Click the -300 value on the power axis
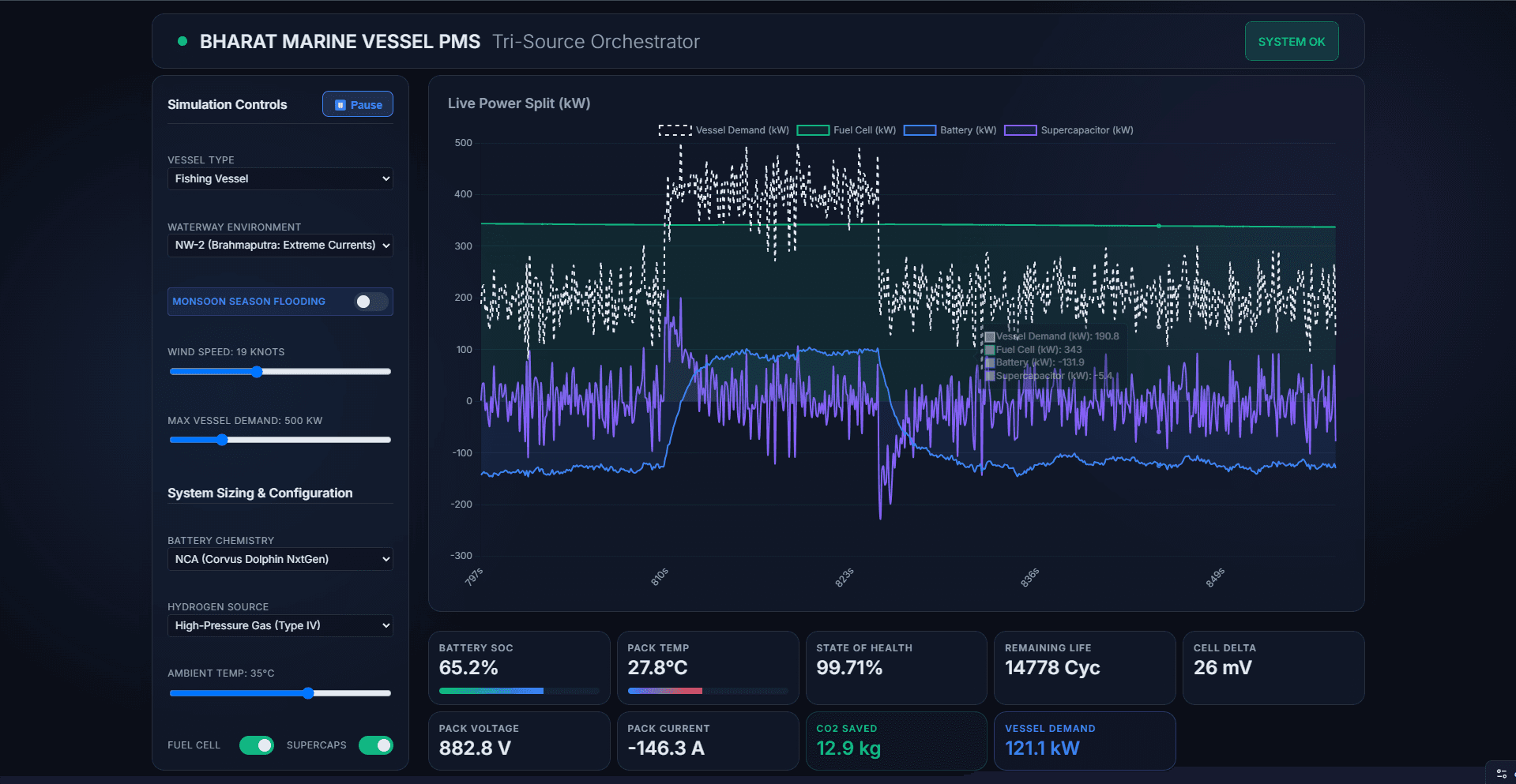 pos(461,556)
